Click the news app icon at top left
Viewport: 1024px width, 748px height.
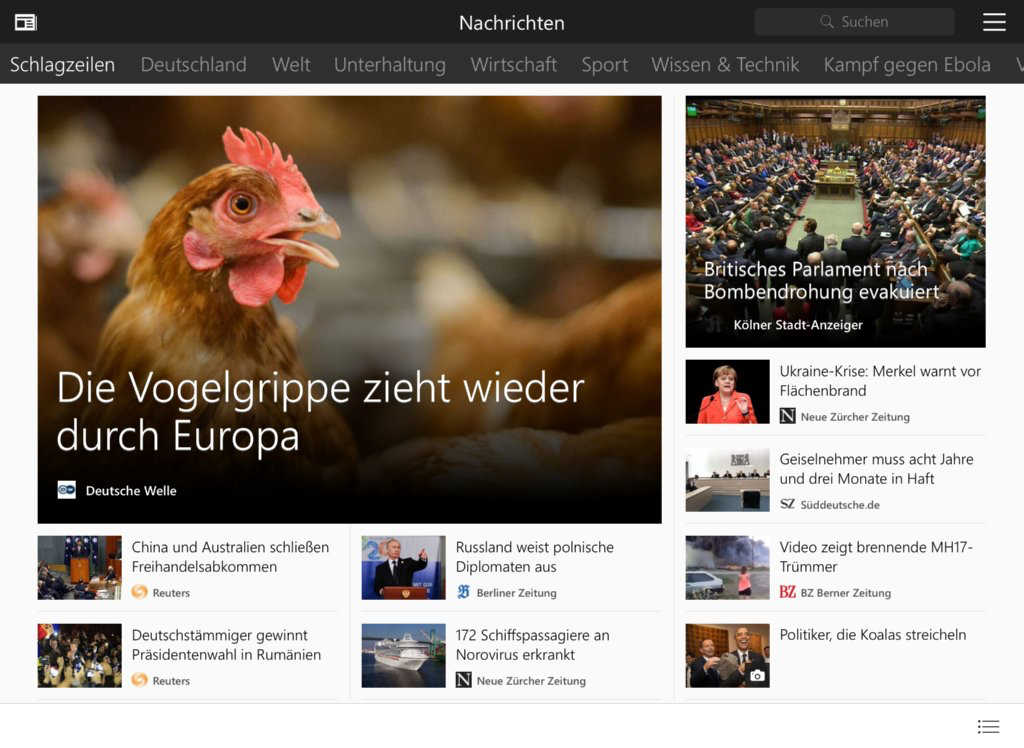[x=25, y=22]
